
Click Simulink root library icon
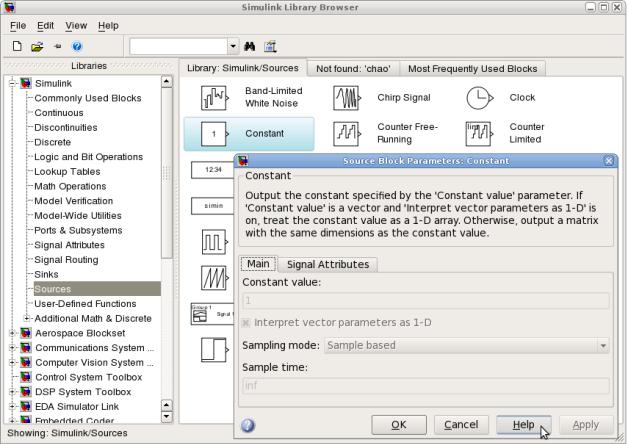[x=26, y=83]
